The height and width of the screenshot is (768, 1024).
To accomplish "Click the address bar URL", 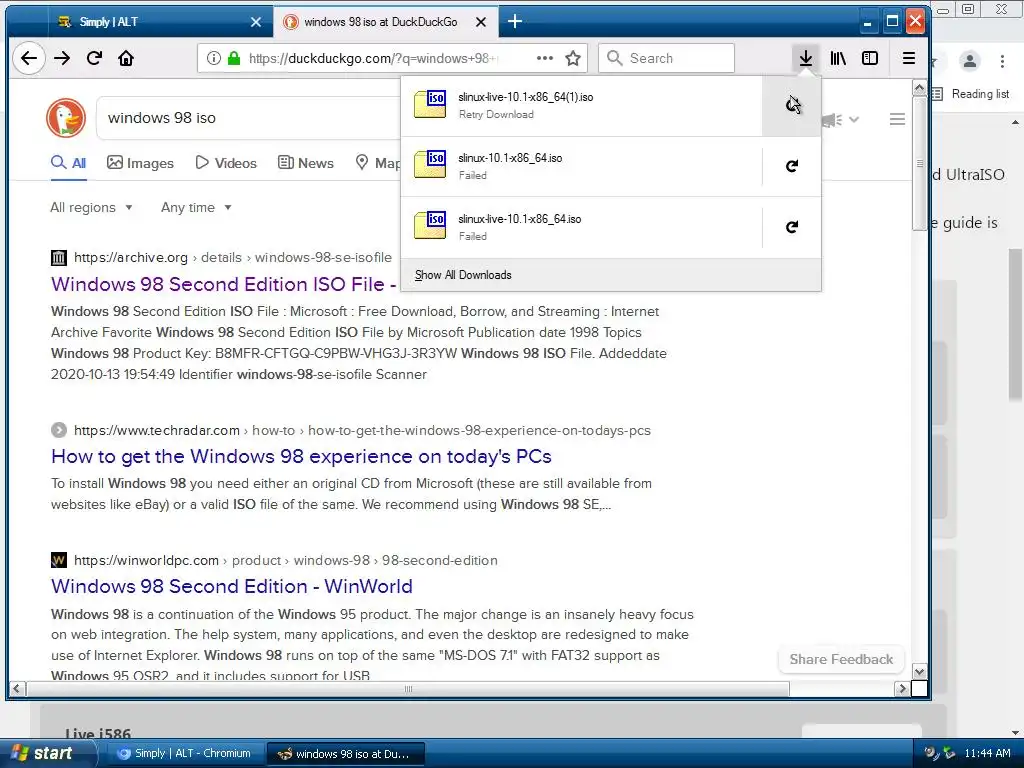I will pyautogui.click(x=374, y=58).
